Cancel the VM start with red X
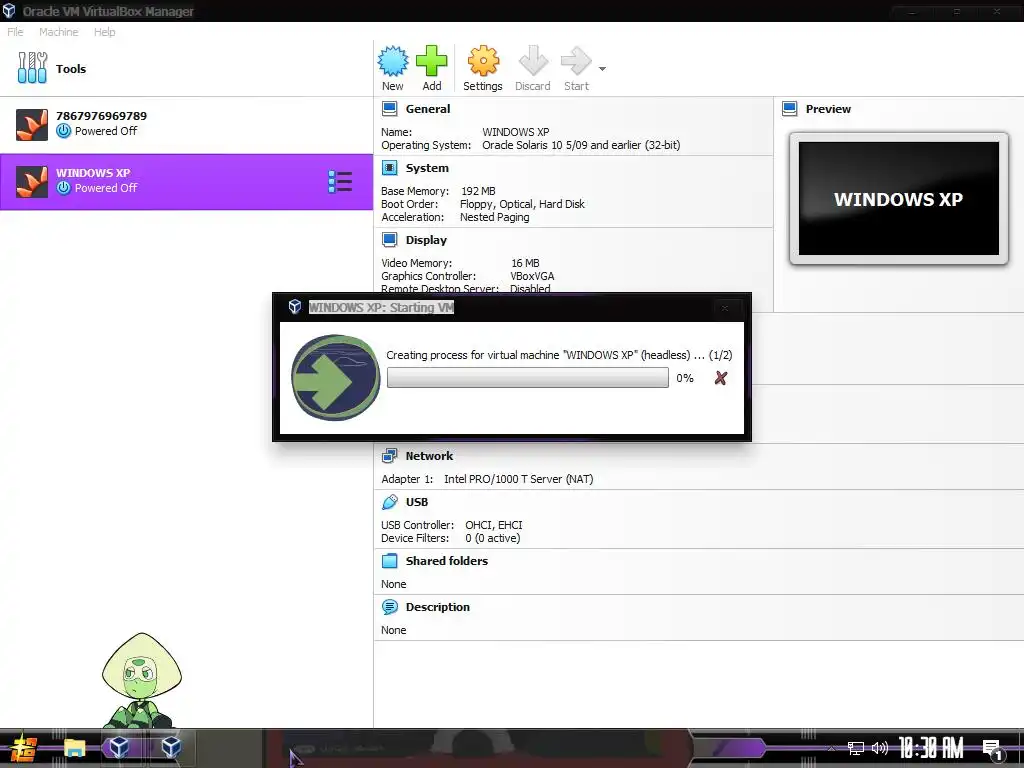Viewport: 1024px width, 768px height. [x=720, y=378]
